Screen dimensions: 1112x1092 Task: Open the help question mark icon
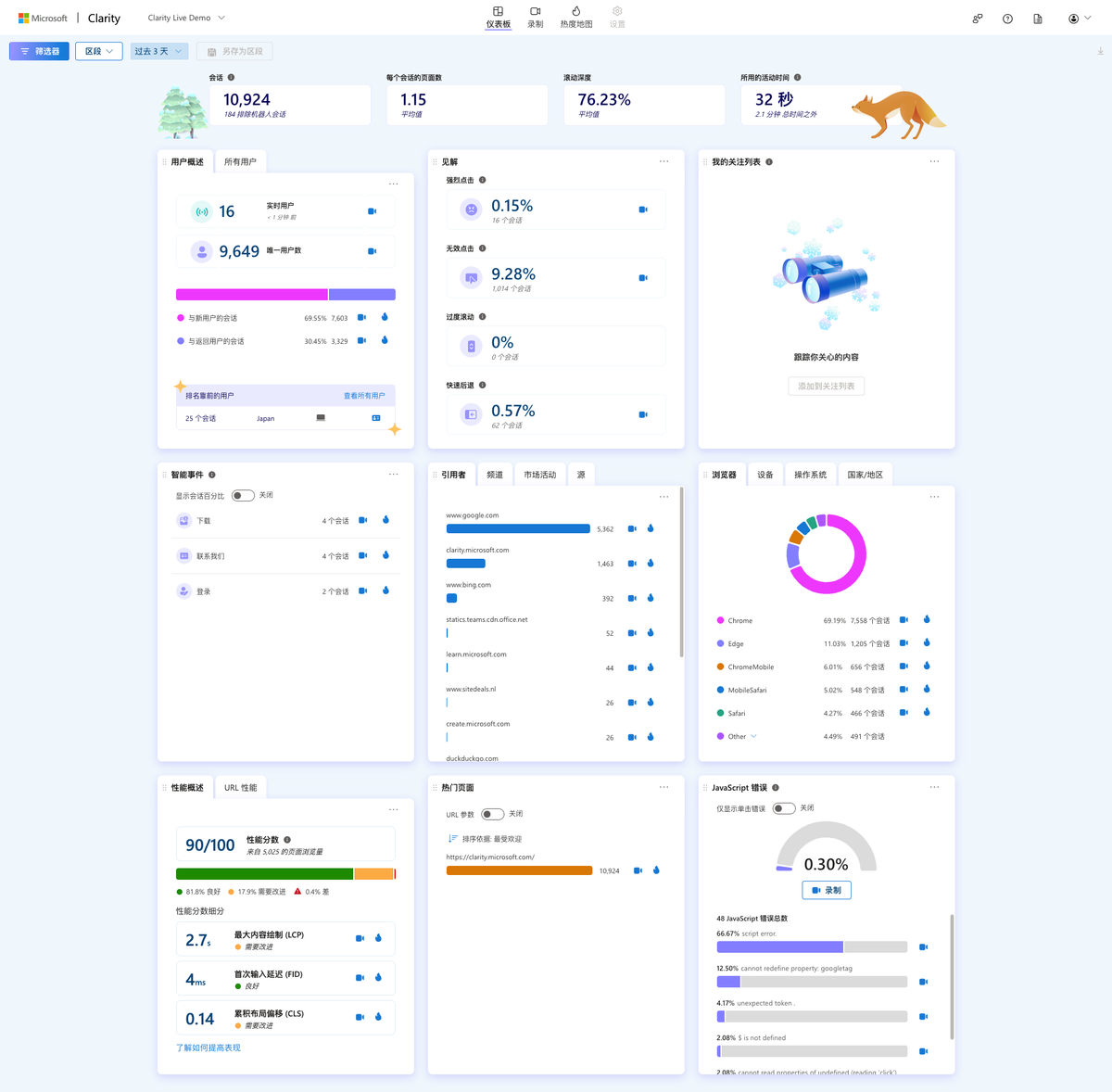[x=1007, y=19]
